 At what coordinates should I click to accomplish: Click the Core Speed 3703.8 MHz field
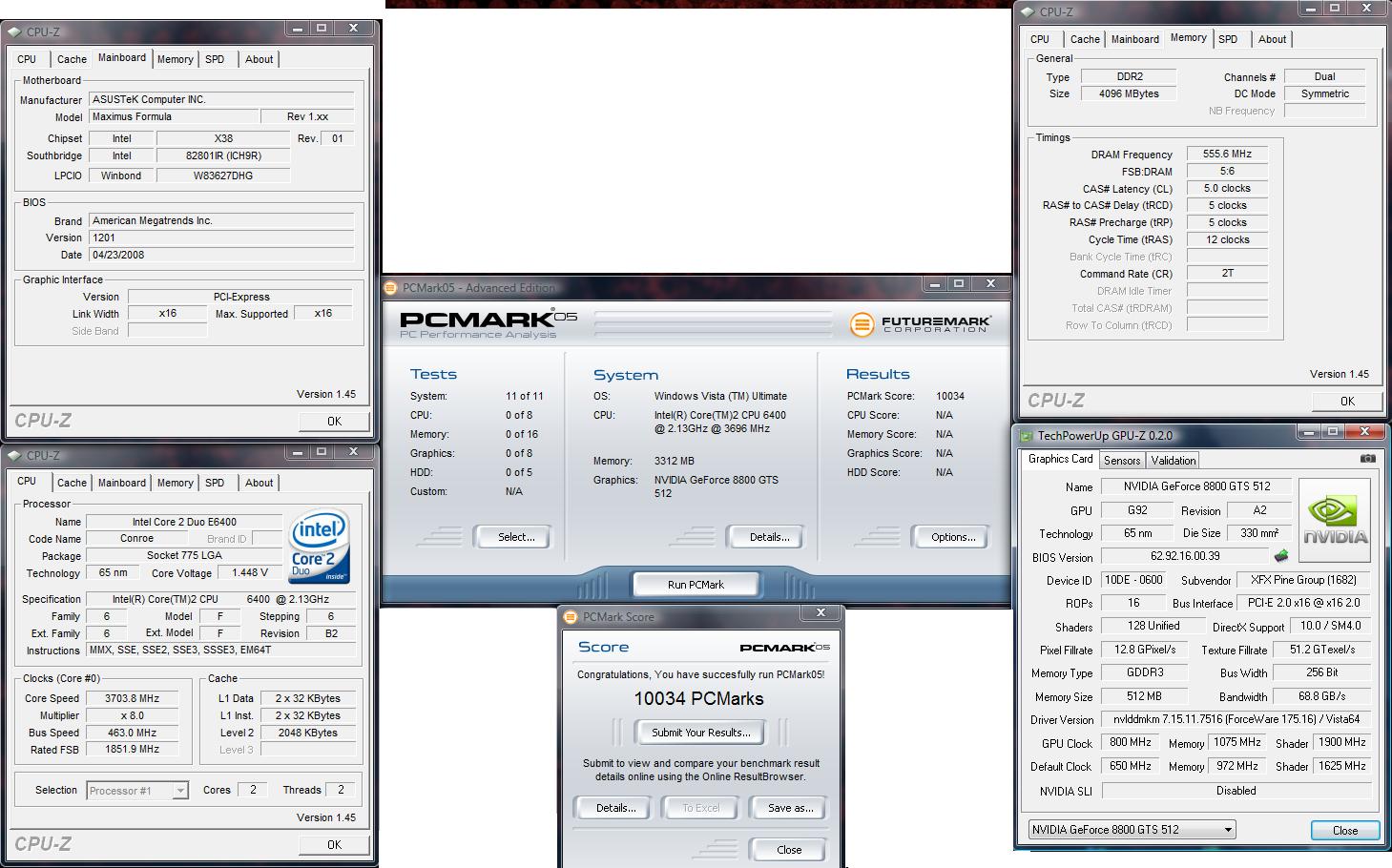[132, 698]
